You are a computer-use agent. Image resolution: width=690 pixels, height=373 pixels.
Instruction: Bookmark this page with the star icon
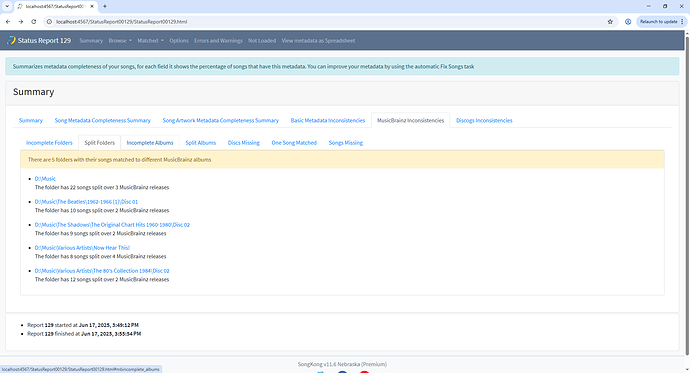[610, 22]
